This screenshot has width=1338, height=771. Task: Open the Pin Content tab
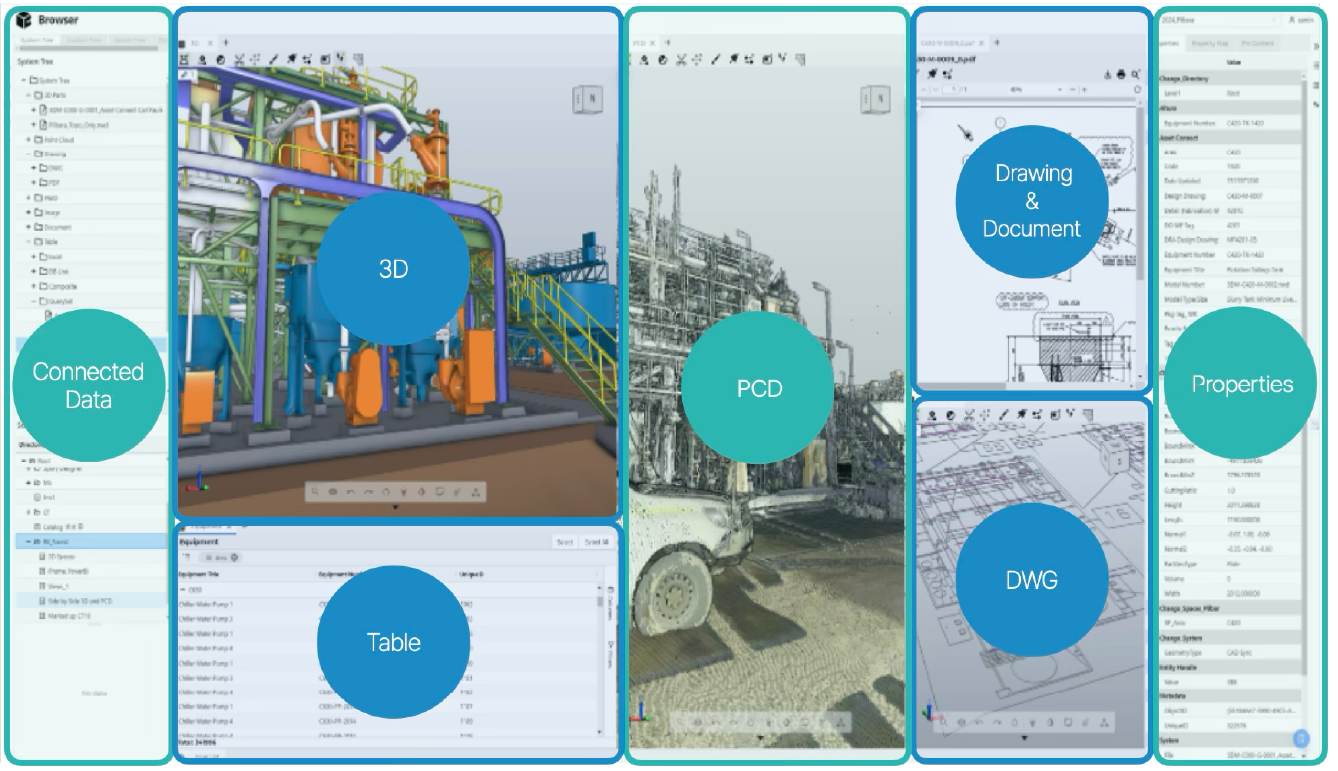pos(1257,44)
